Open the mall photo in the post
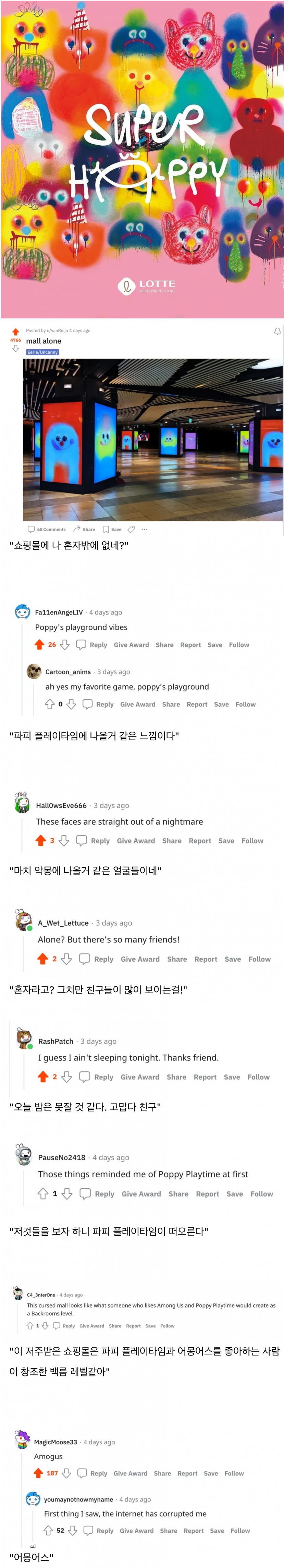 153,439
